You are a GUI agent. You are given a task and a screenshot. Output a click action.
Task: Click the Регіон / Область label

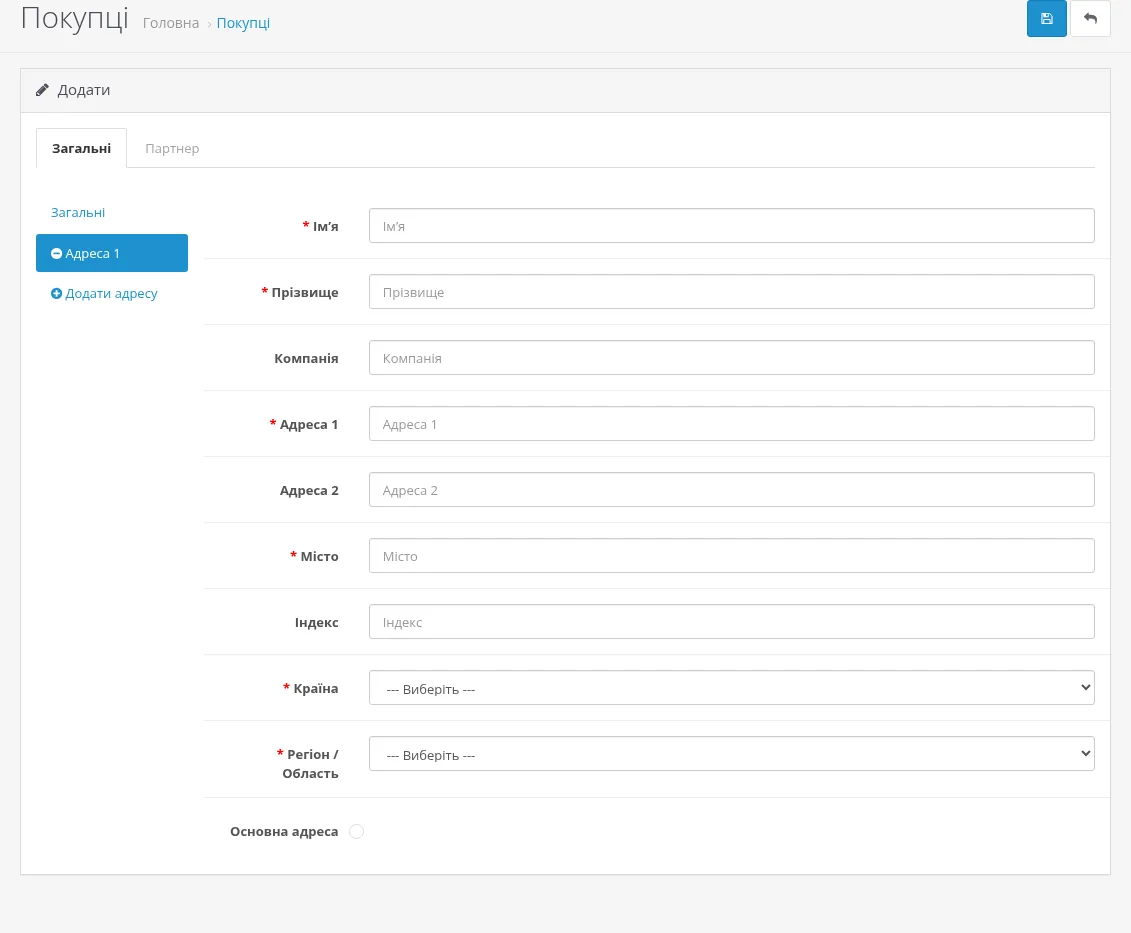(310, 763)
